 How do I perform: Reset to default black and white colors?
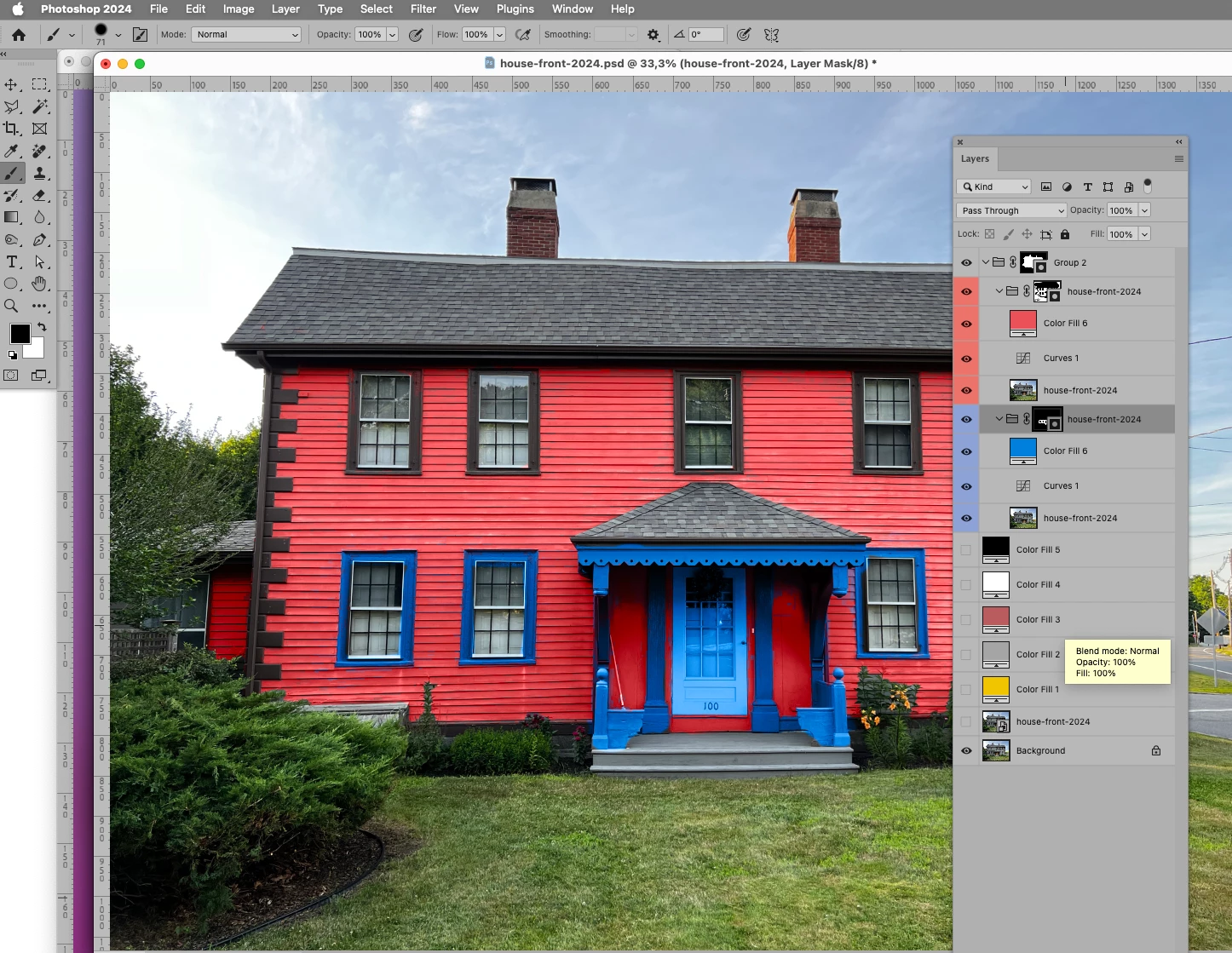point(13,355)
